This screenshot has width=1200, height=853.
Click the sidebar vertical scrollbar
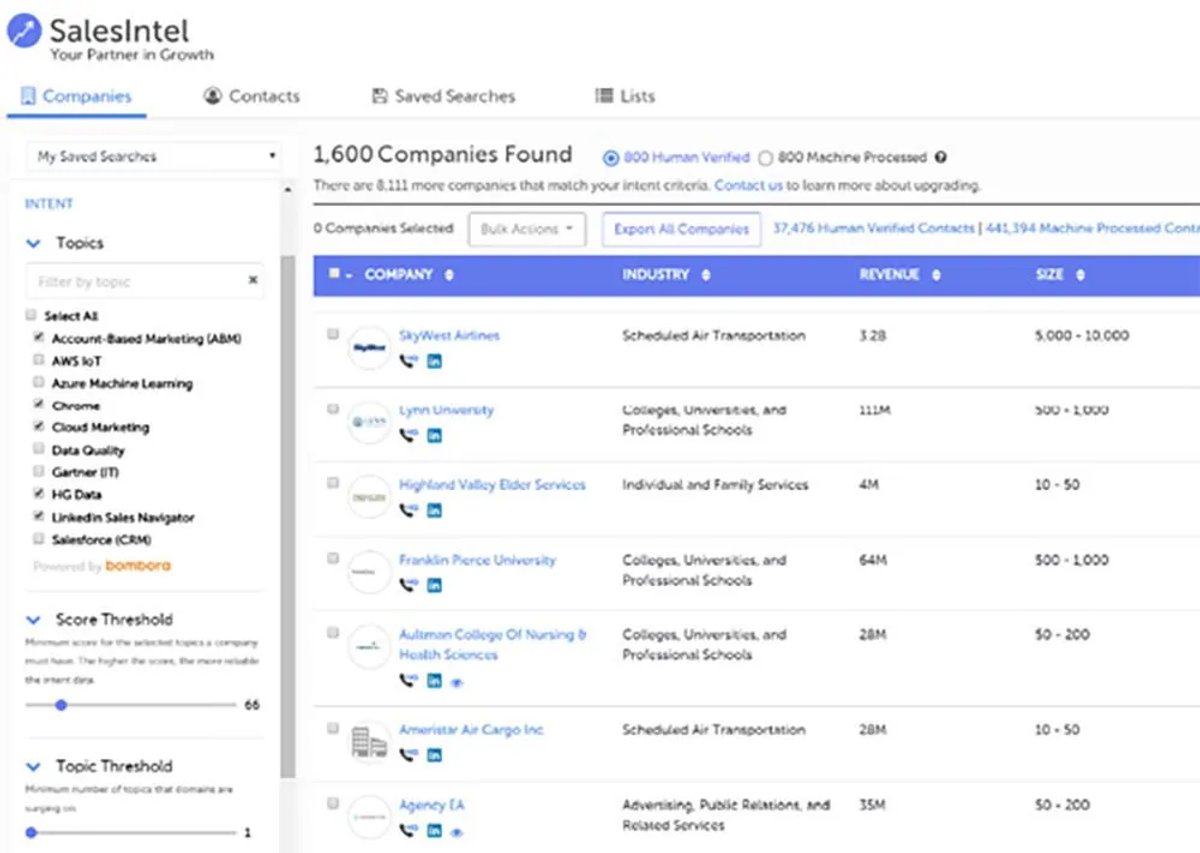(288, 515)
